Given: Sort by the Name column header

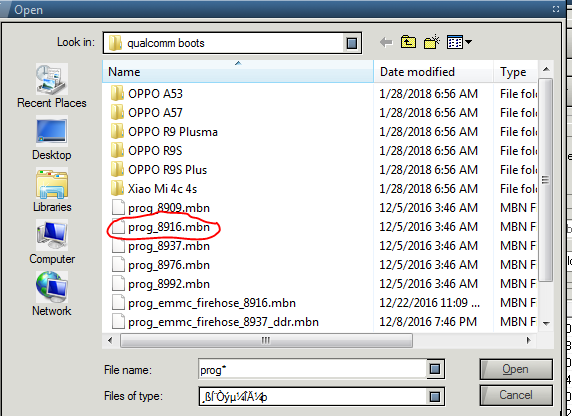Looking at the screenshot, I should click(x=238, y=72).
